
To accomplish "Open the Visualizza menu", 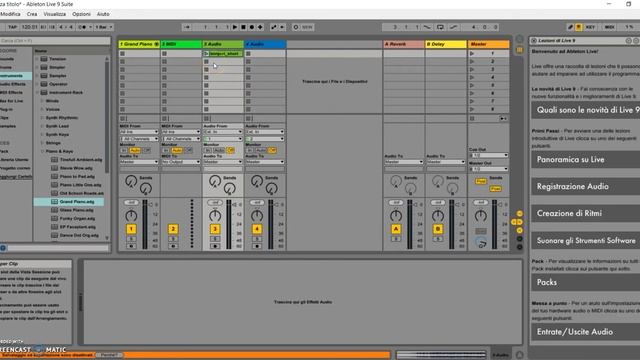I will point(55,14).
